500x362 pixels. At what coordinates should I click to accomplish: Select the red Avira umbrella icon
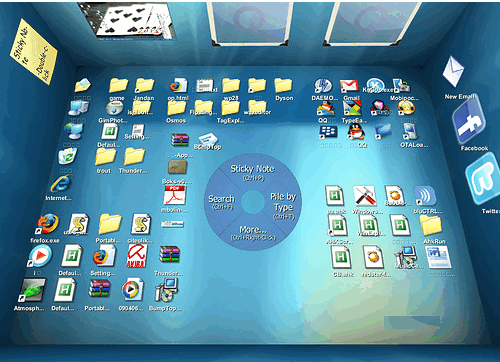pos(136,255)
